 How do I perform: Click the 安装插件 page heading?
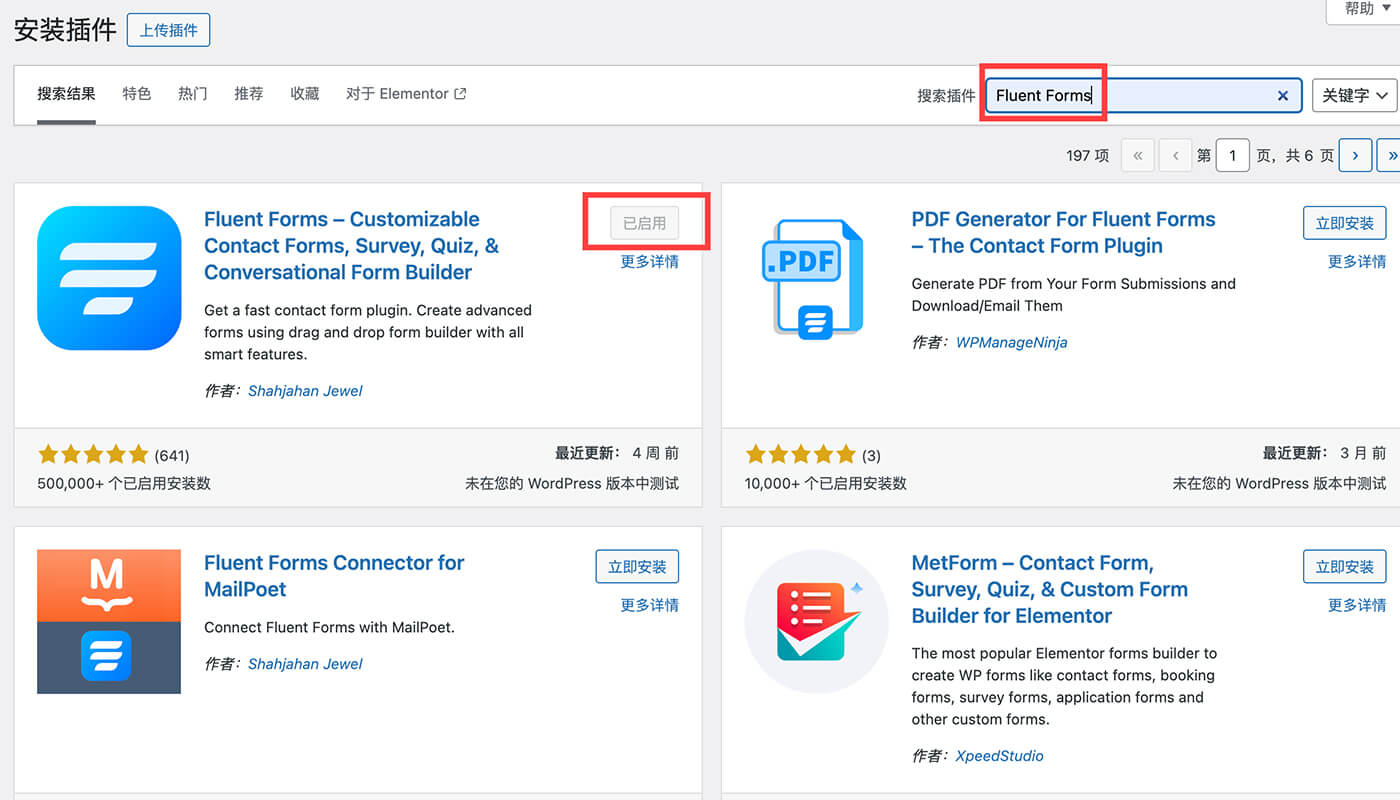pyautogui.click(x=65, y=30)
